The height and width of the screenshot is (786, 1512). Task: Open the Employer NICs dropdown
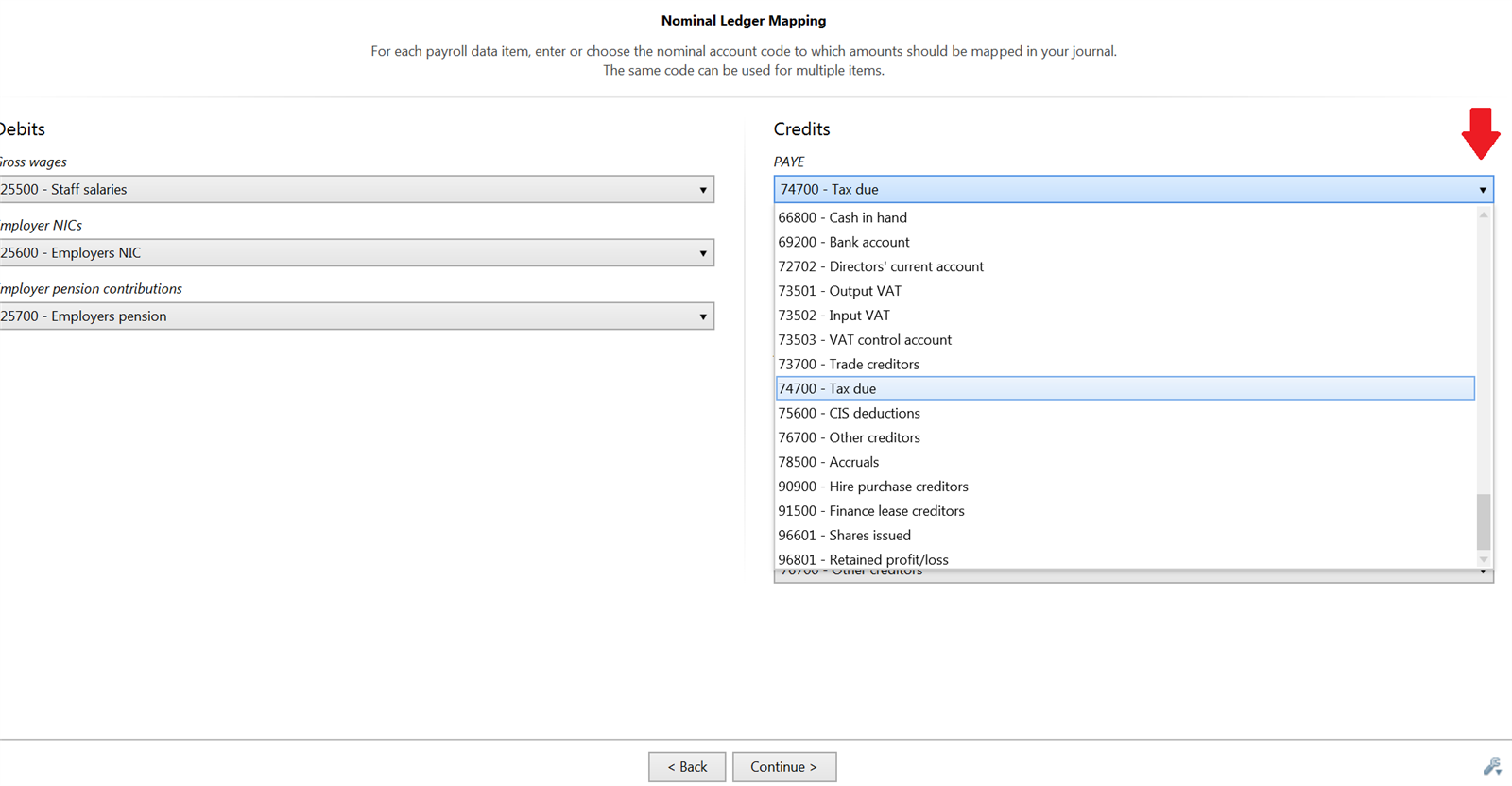[x=356, y=252]
